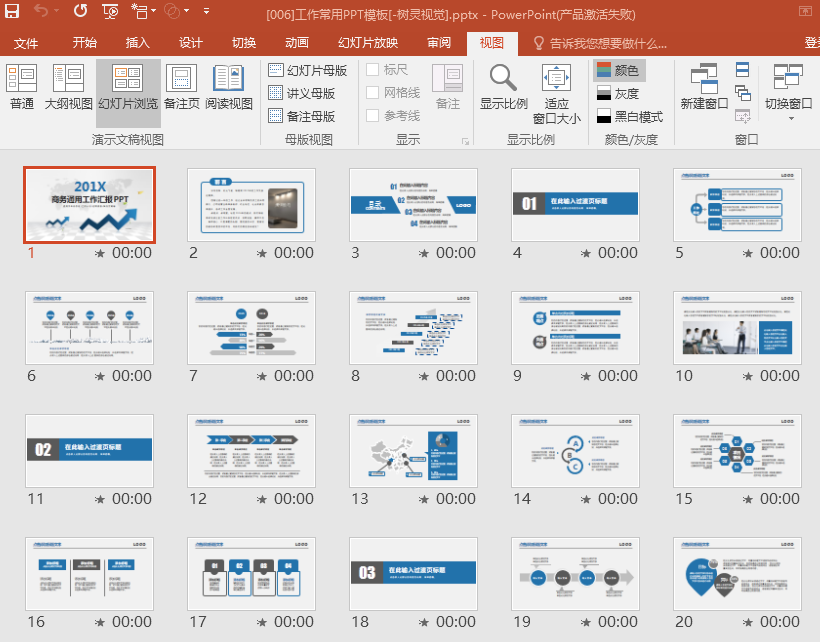Image resolution: width=820 pixels, height=642 pixels.
Task: Open the Slide Show (幻灯片放映) tab
Action: point(368,43)
